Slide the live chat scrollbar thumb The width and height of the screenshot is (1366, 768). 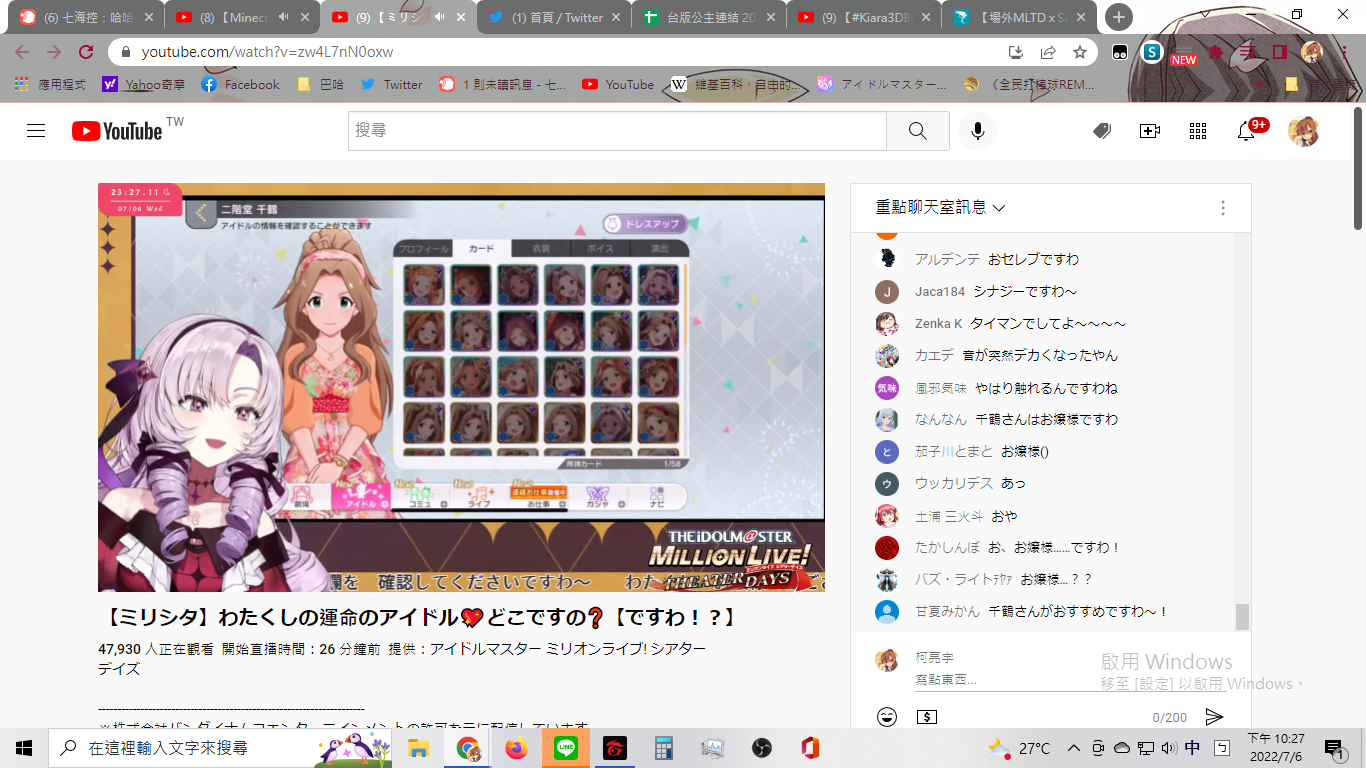click(1242, 617)
